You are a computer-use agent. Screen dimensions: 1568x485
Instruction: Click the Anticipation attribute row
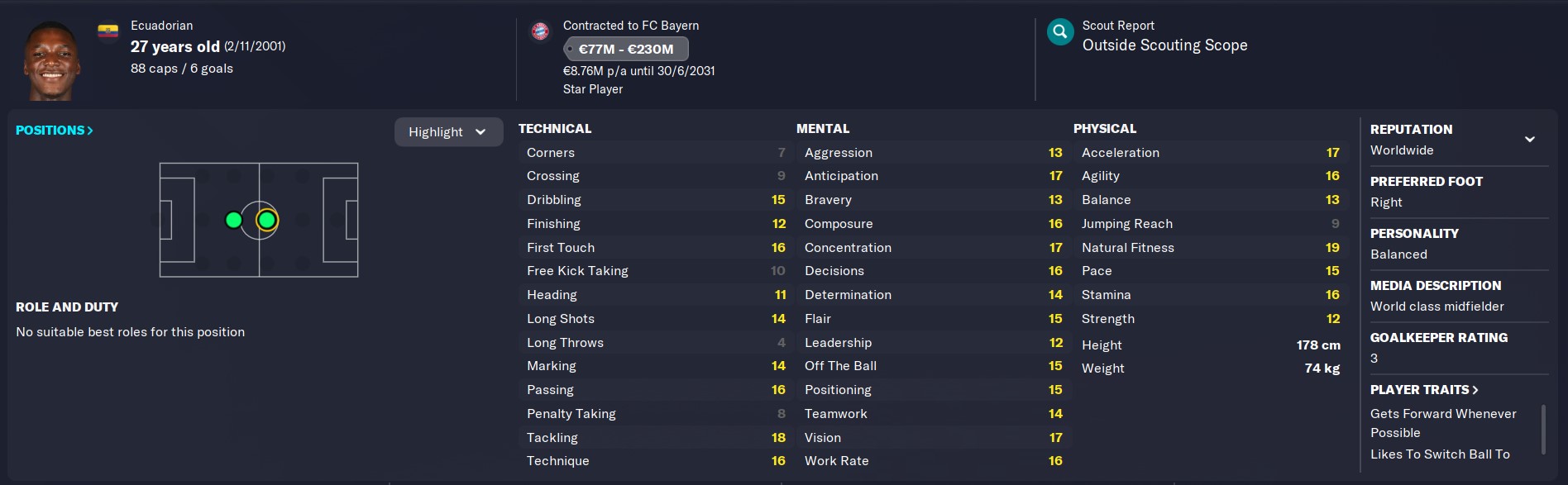[933, 176]
